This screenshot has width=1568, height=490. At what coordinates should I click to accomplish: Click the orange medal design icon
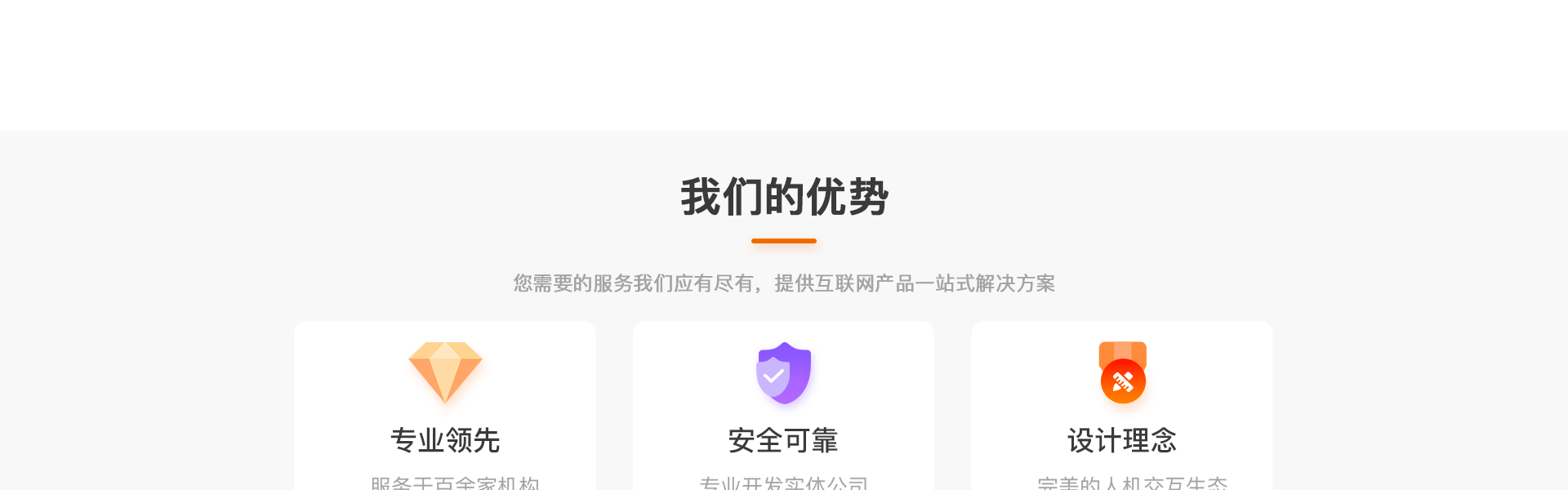(1123, 372)
